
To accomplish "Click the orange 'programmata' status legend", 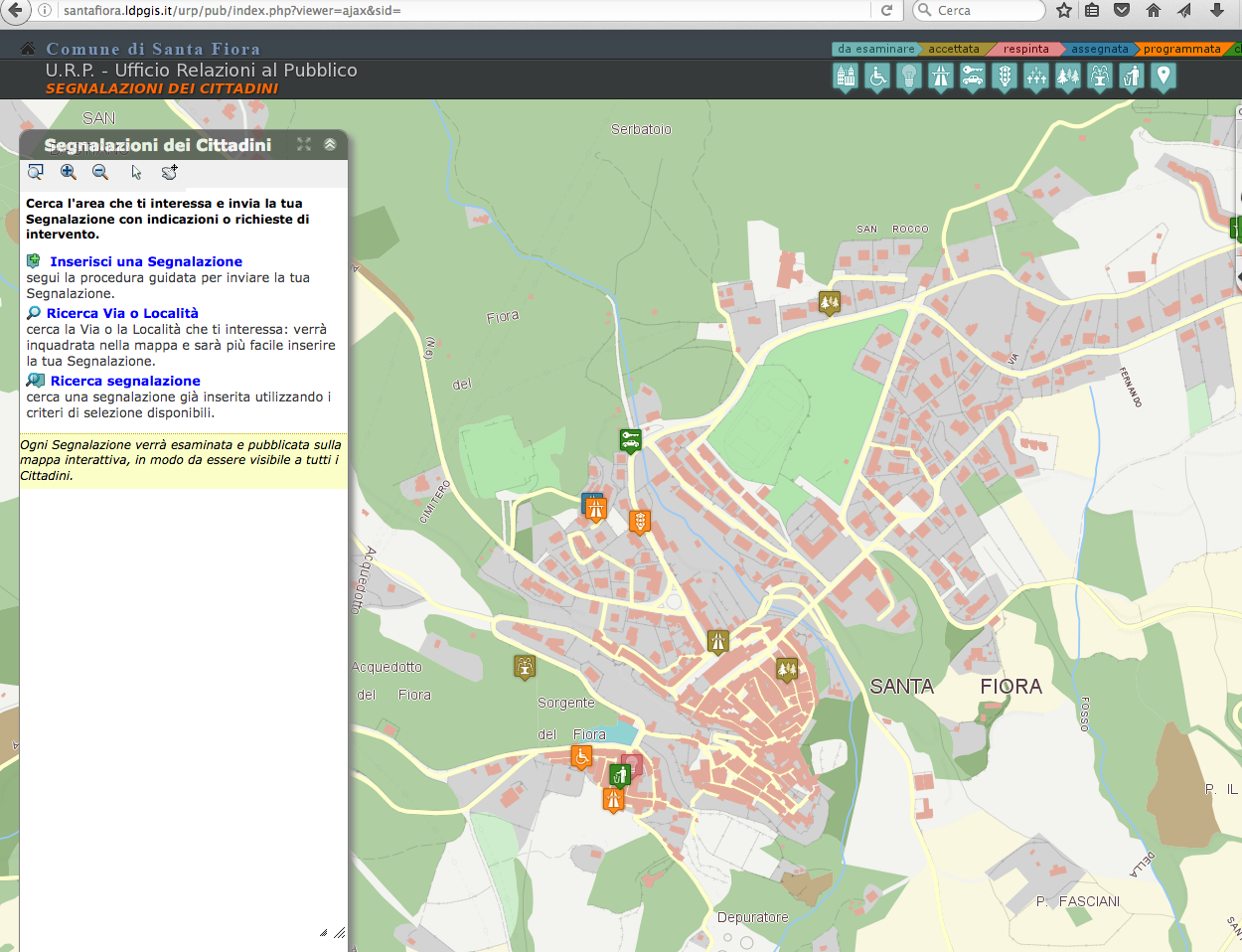I will point(1181,49).
